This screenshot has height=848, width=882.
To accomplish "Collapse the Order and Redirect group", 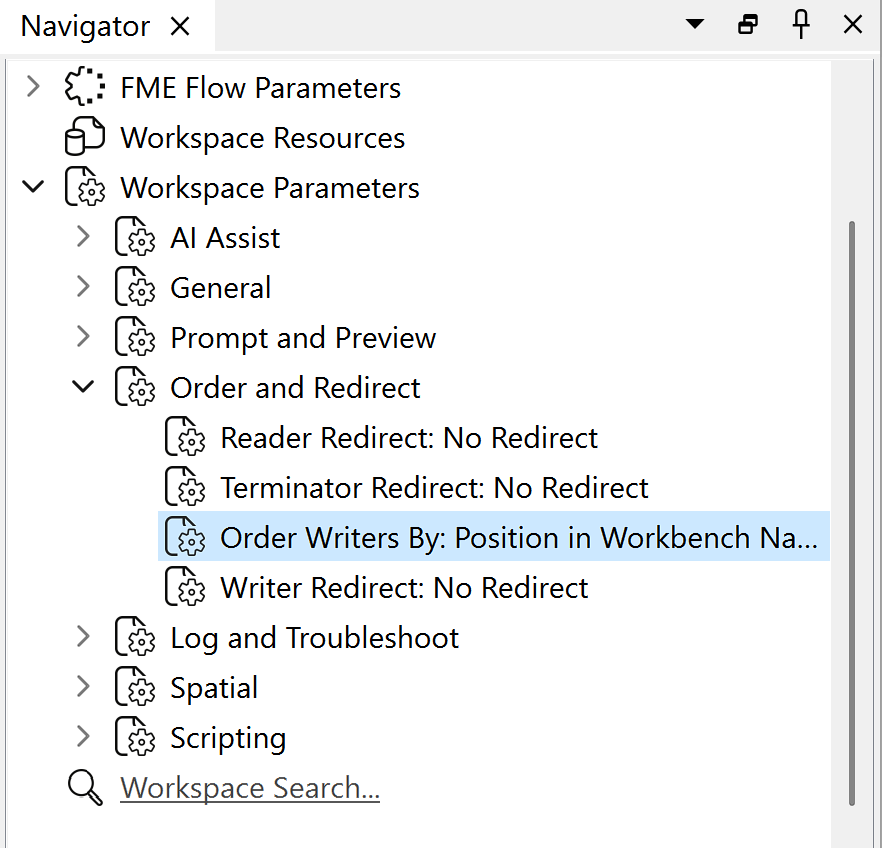I will [x=83, y=387].
